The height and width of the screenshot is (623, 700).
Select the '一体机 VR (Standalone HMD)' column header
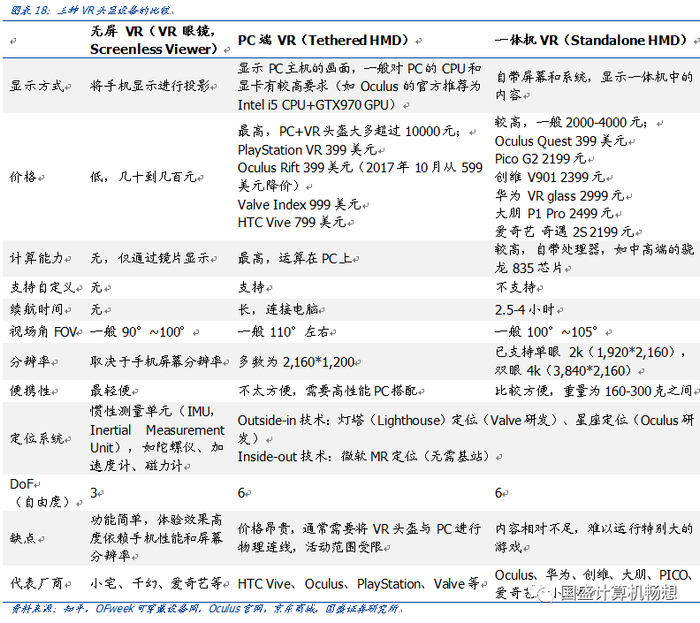(591, 40)
